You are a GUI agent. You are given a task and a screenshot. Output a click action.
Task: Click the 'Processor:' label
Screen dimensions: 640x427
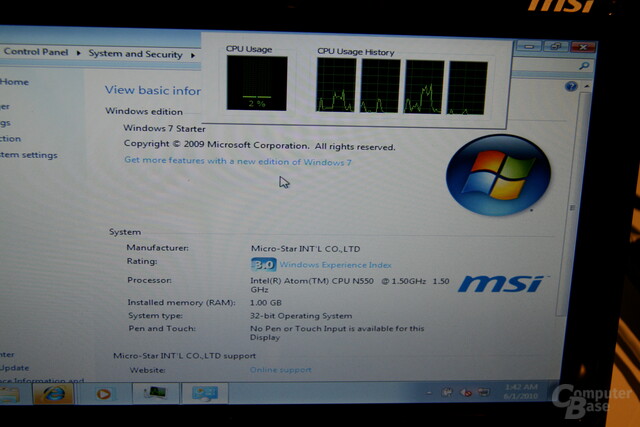click(x=149, y=280)
